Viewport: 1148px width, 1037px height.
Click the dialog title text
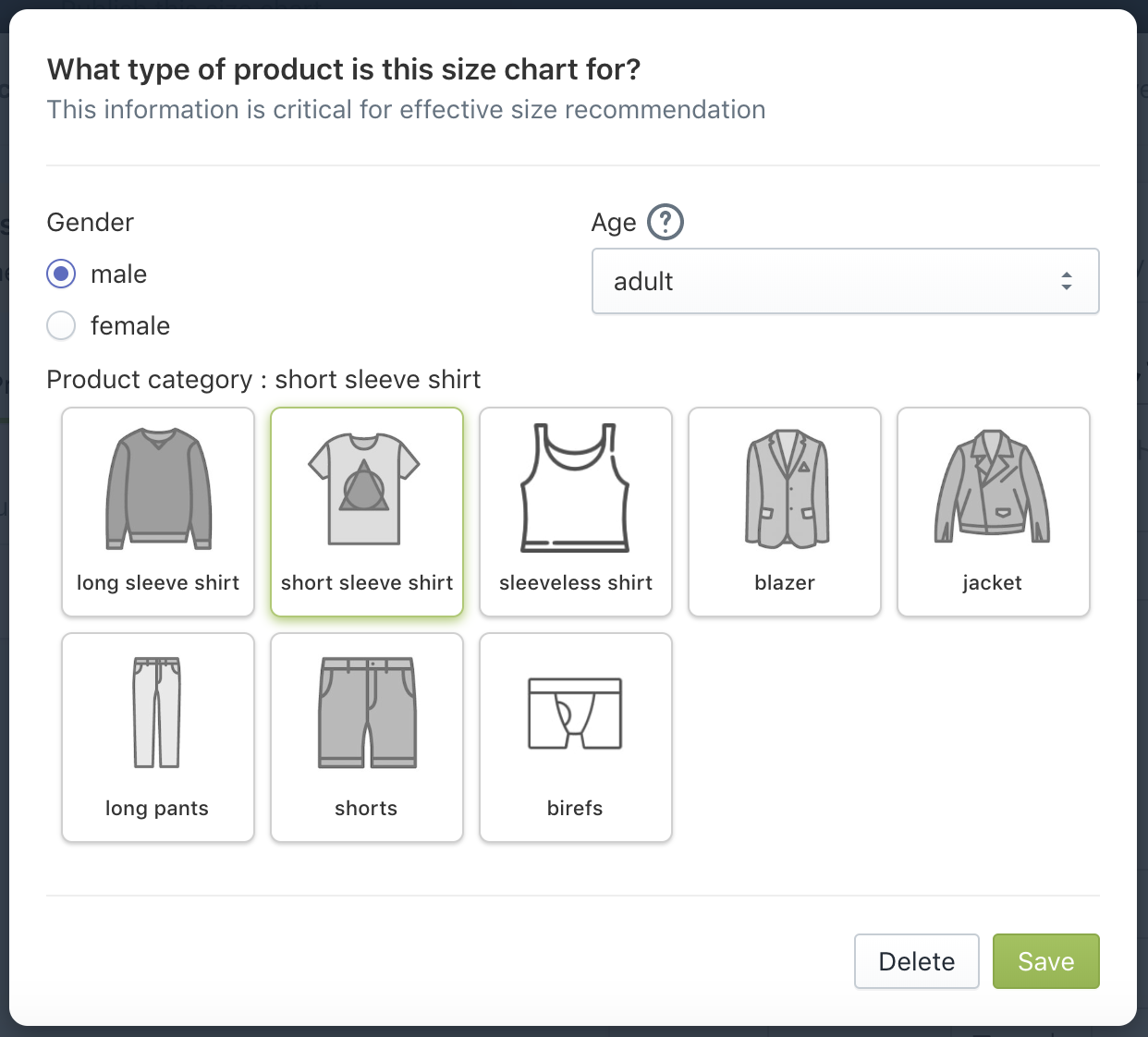(343, 68)
